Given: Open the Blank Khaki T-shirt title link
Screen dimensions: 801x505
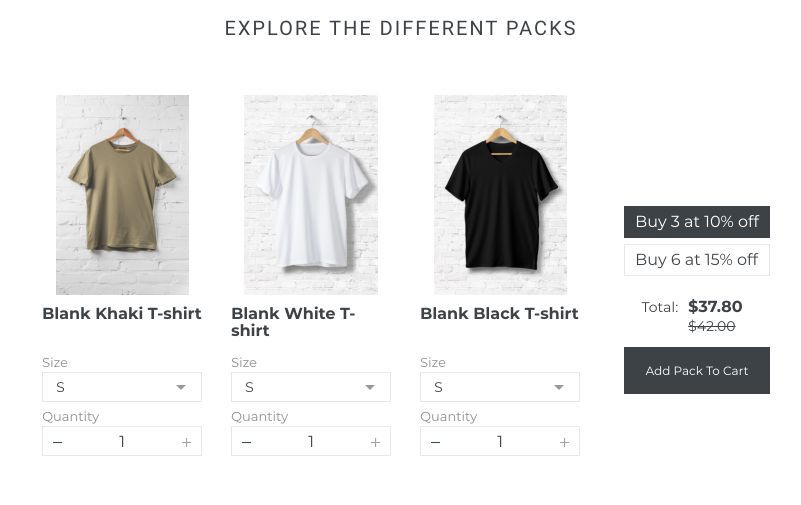Looking at the screenshot, I should tap(121, 314).
